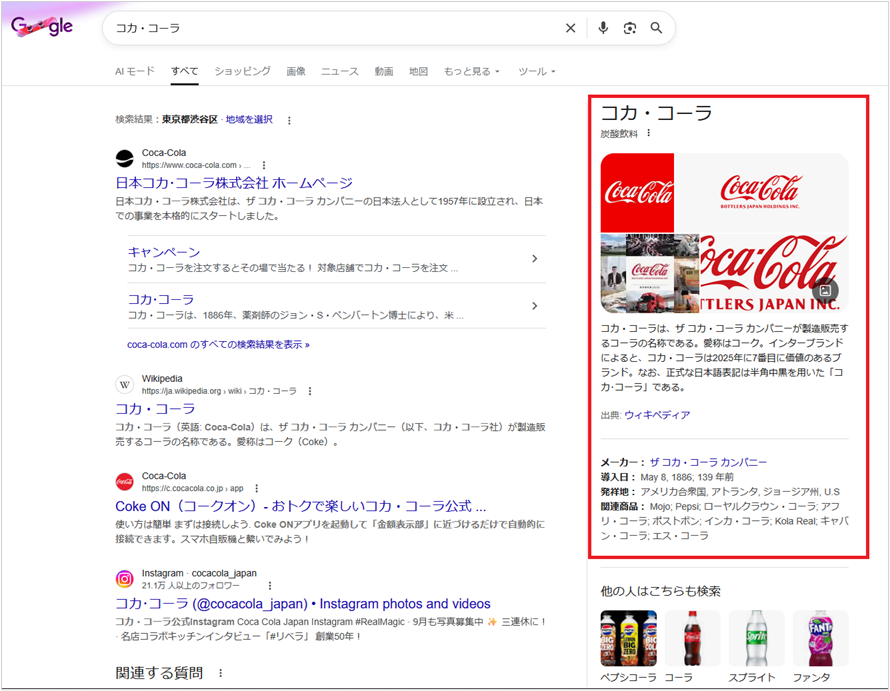The height and width of the screenshot is (691, 890).
Task: Select the スプライト related search thumbnail
Action: pyautogui.click(x=756, y=640)
